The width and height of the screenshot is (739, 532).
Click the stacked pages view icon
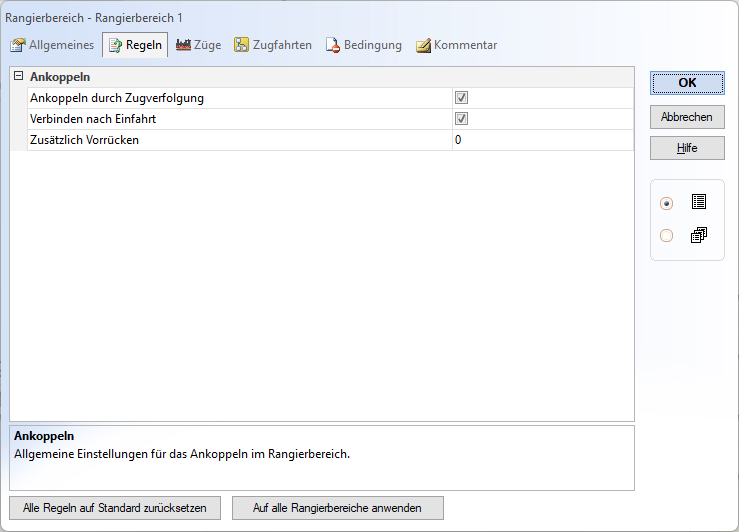(x=699, y=235)
